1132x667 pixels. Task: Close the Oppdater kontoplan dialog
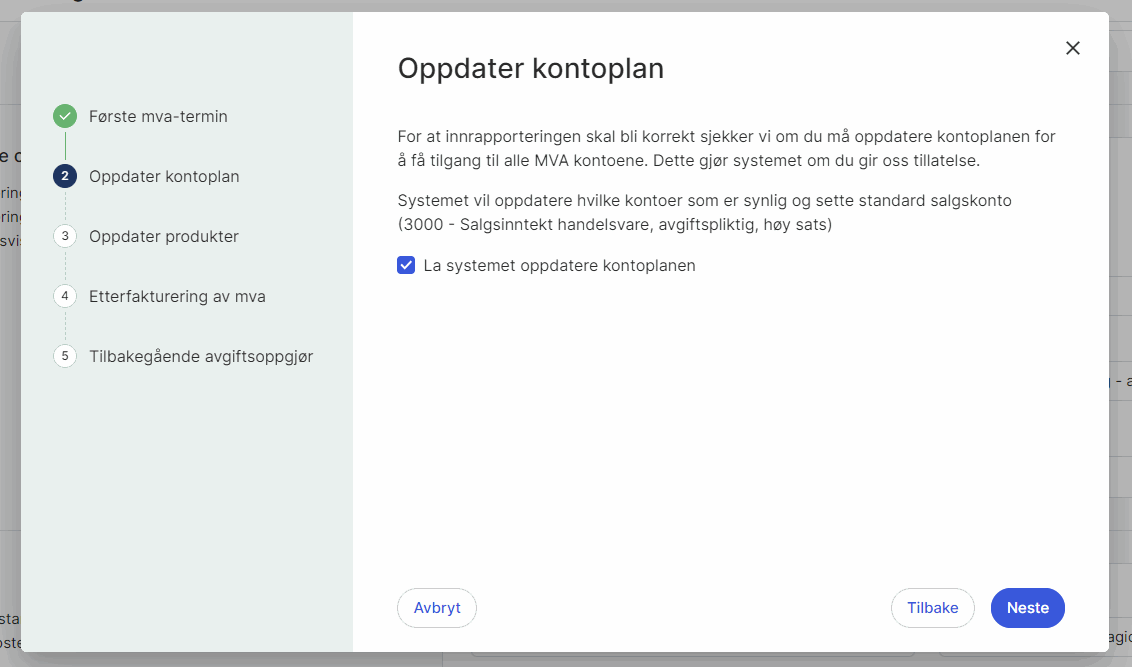click(x=1073, y=48)
